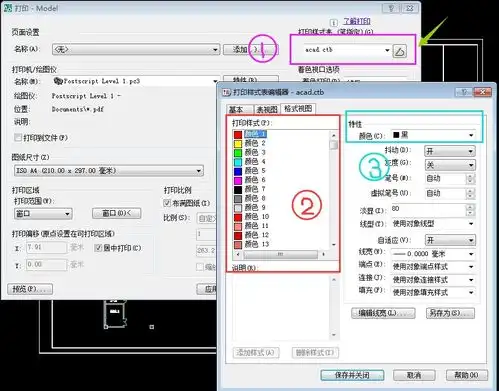Toggle 布满图纸 checkbox
The width and height of the screenshot is (499, 391).
pos(167,203)
